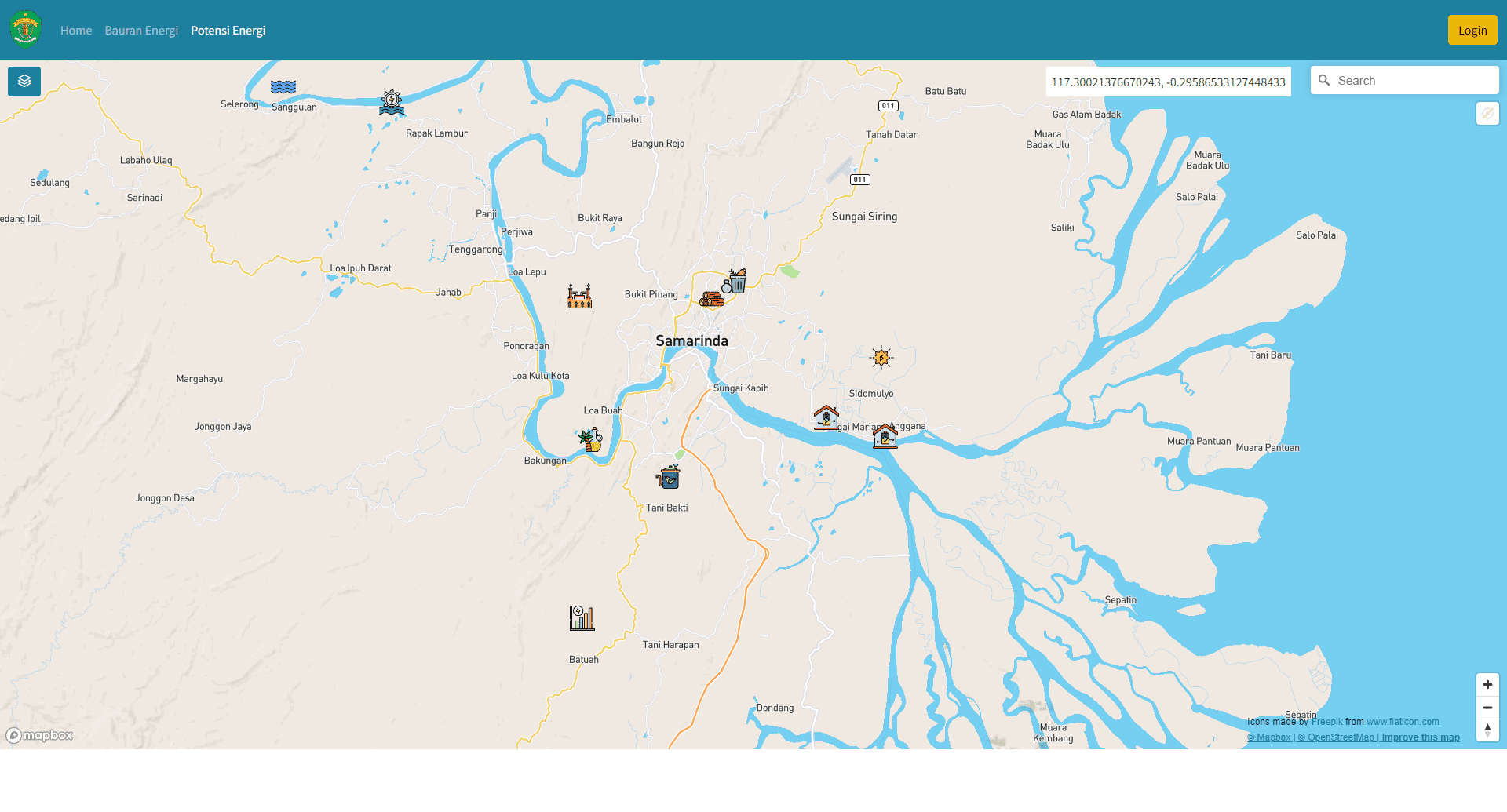
Task: Click the Margahayu label
Action: coord(199,379)
